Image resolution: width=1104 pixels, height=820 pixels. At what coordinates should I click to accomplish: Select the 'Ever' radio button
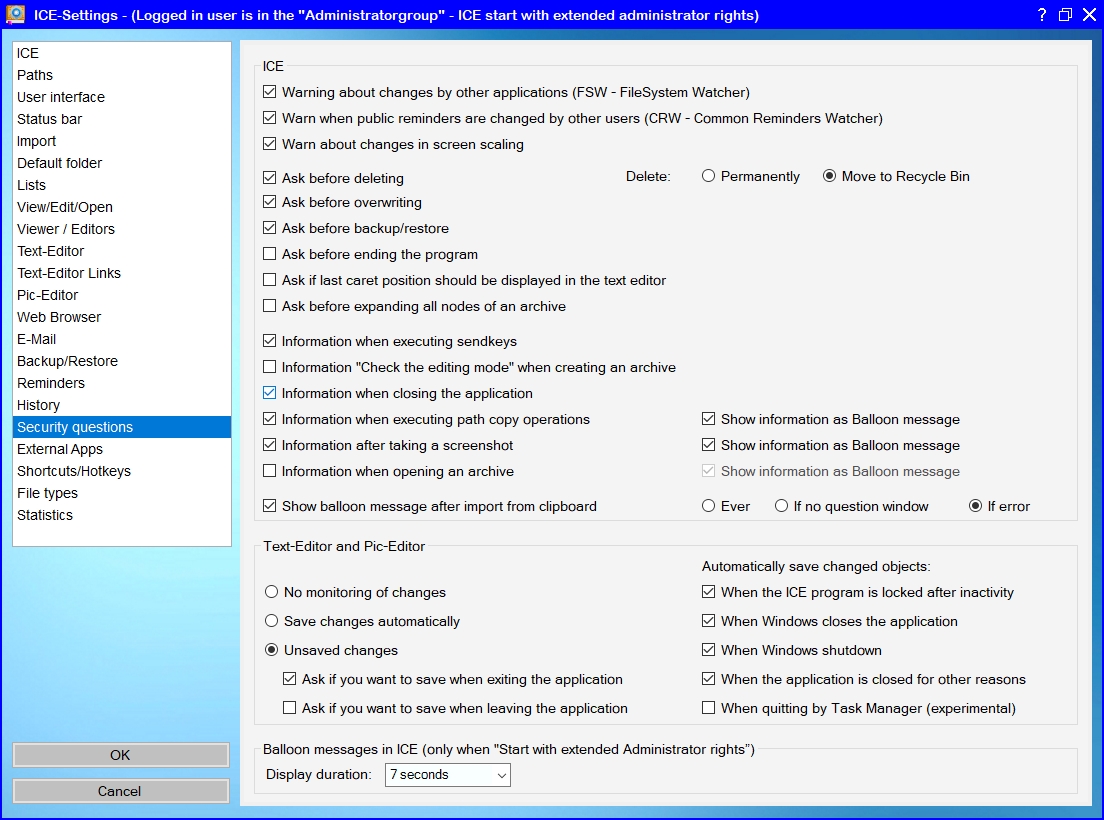[709, 506]
